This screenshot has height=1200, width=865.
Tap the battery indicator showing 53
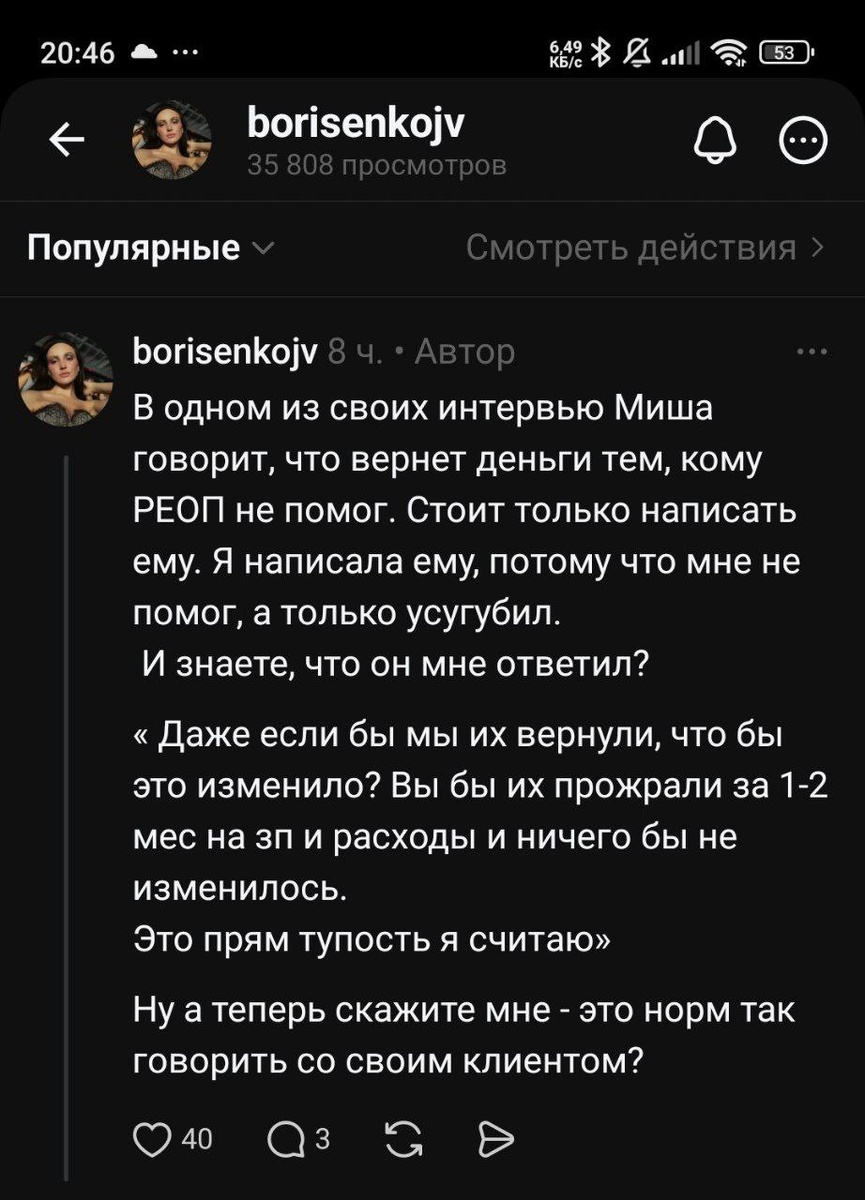pyautogui.click(x=785, y=51)
